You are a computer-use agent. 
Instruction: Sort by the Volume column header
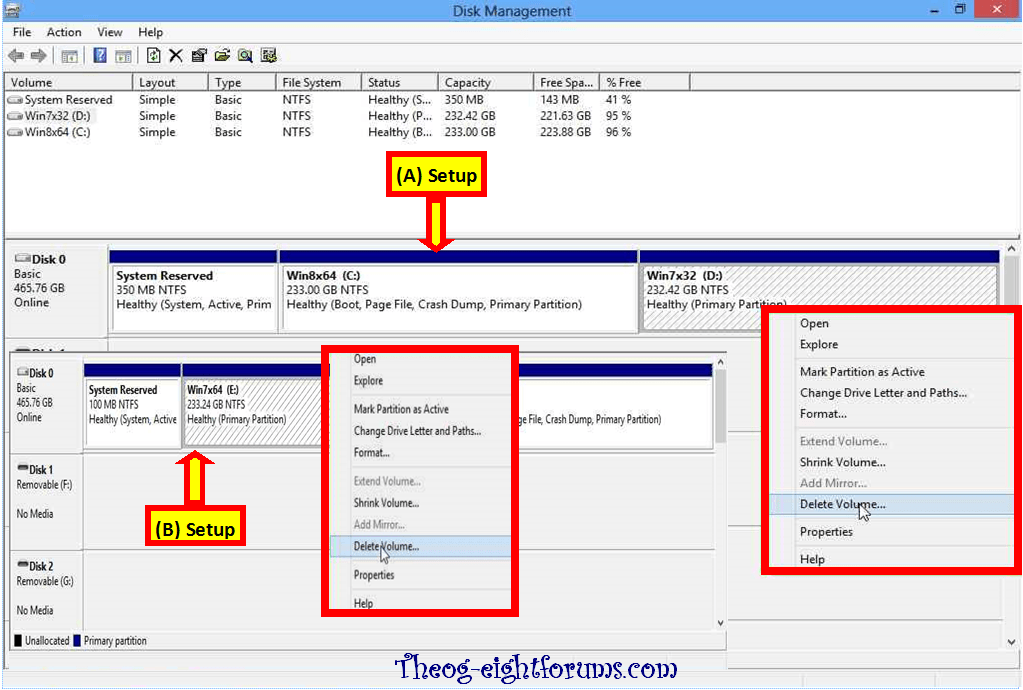click(x=69, y=83)
